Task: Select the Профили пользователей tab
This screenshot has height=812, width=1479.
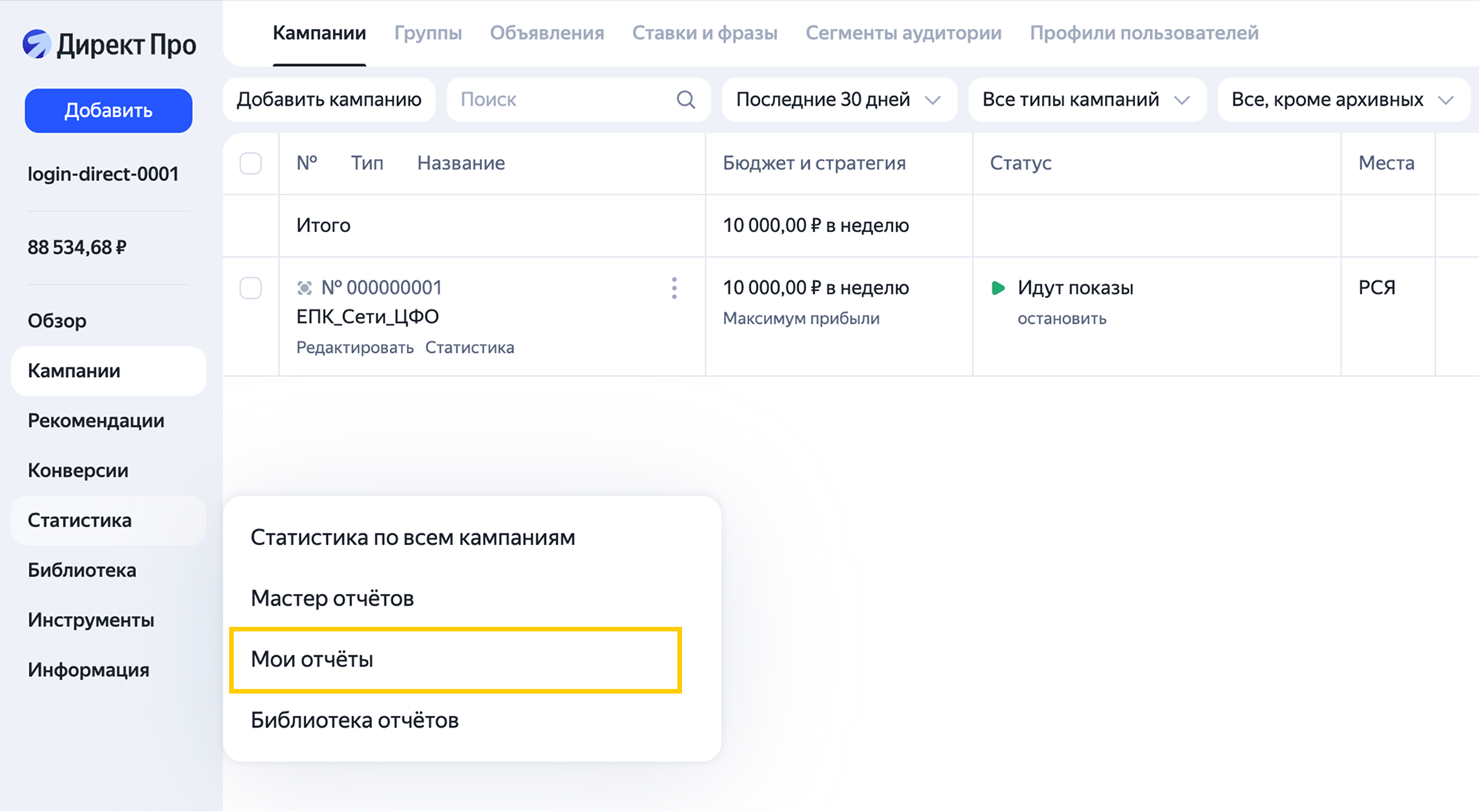Action: coord(1144,33)
